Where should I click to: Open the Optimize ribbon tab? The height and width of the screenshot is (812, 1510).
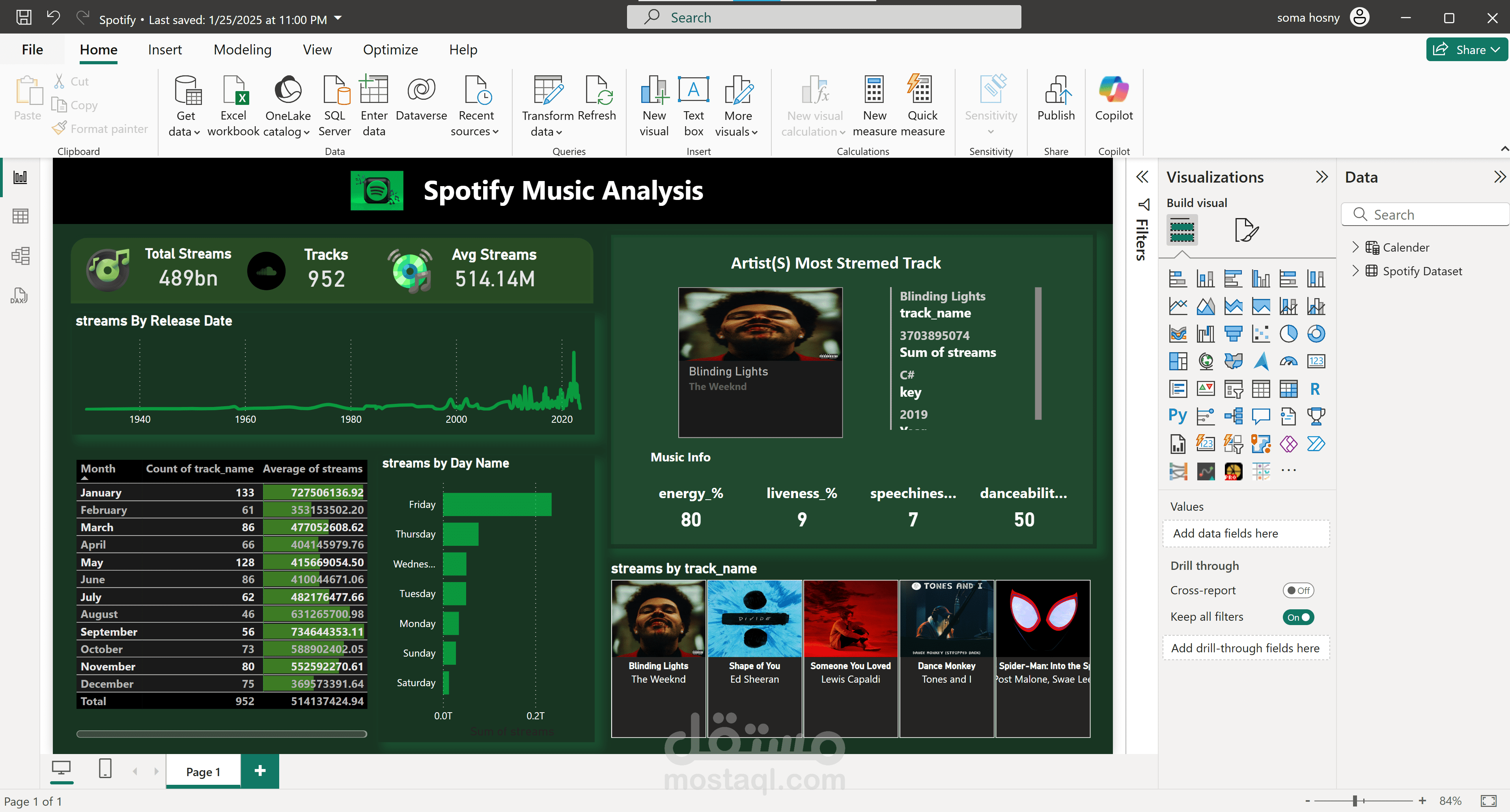point(390,50)
